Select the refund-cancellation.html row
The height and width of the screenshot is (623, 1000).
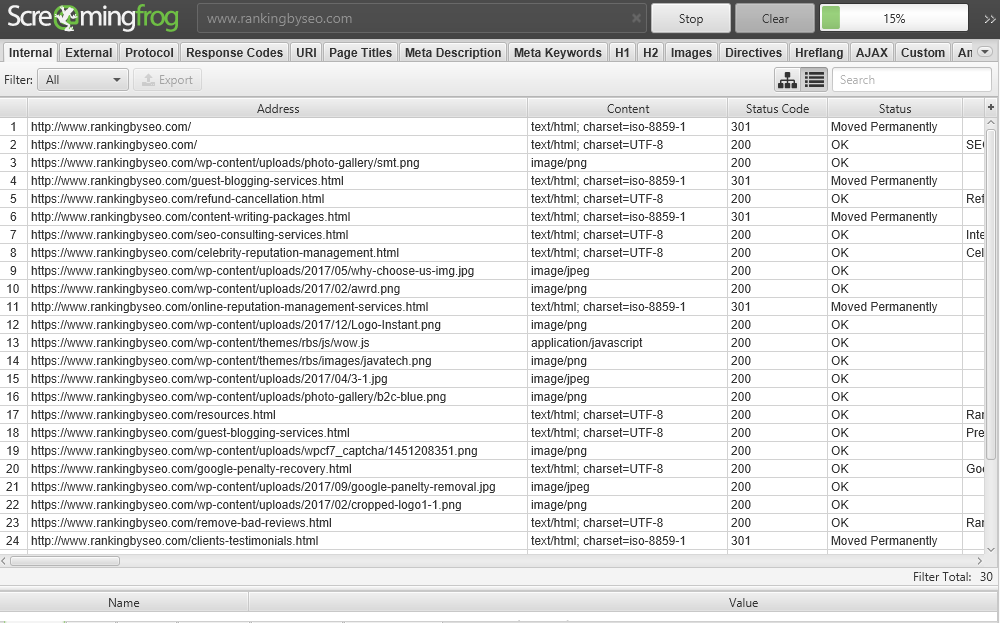click(x=491, y=198)
